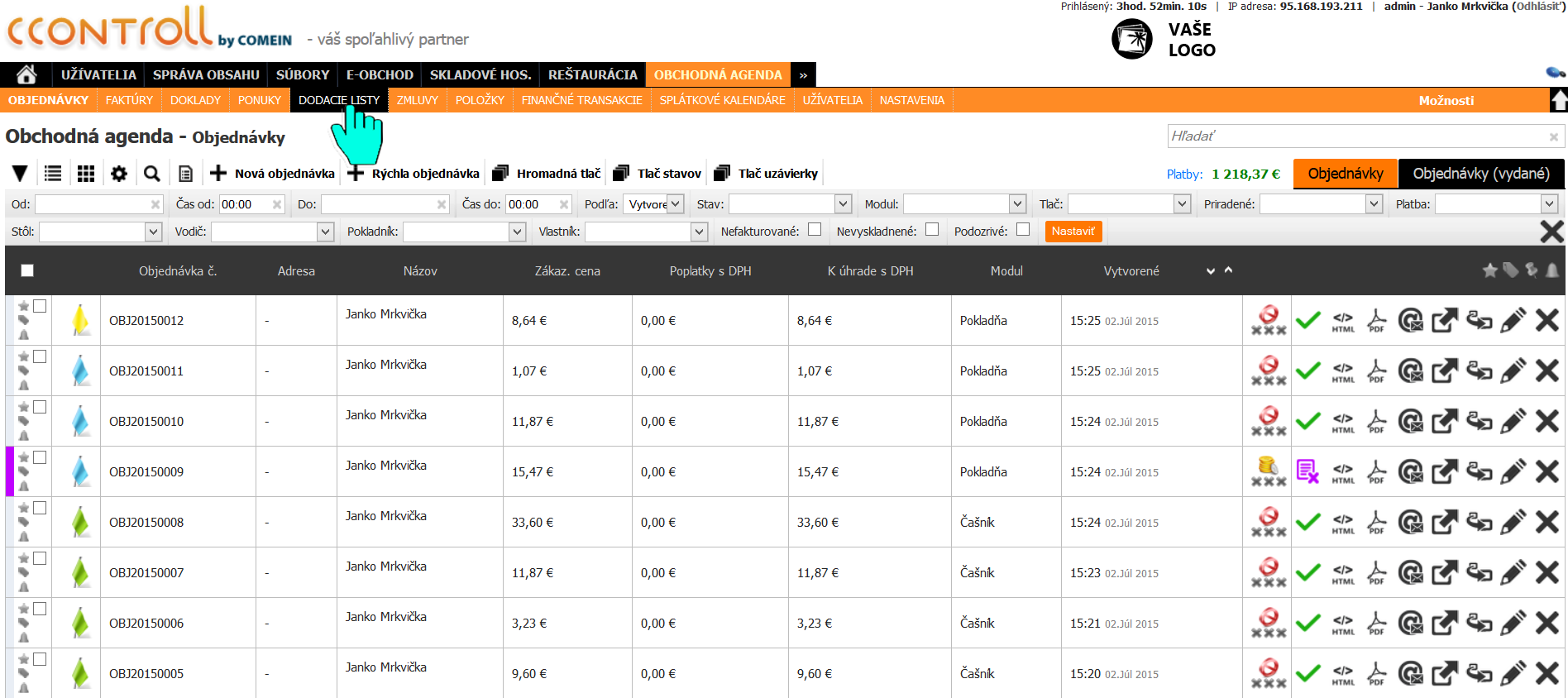Select checkbox for order OBJ20150012
The image size is (1568, 698).
coord(40,306)
